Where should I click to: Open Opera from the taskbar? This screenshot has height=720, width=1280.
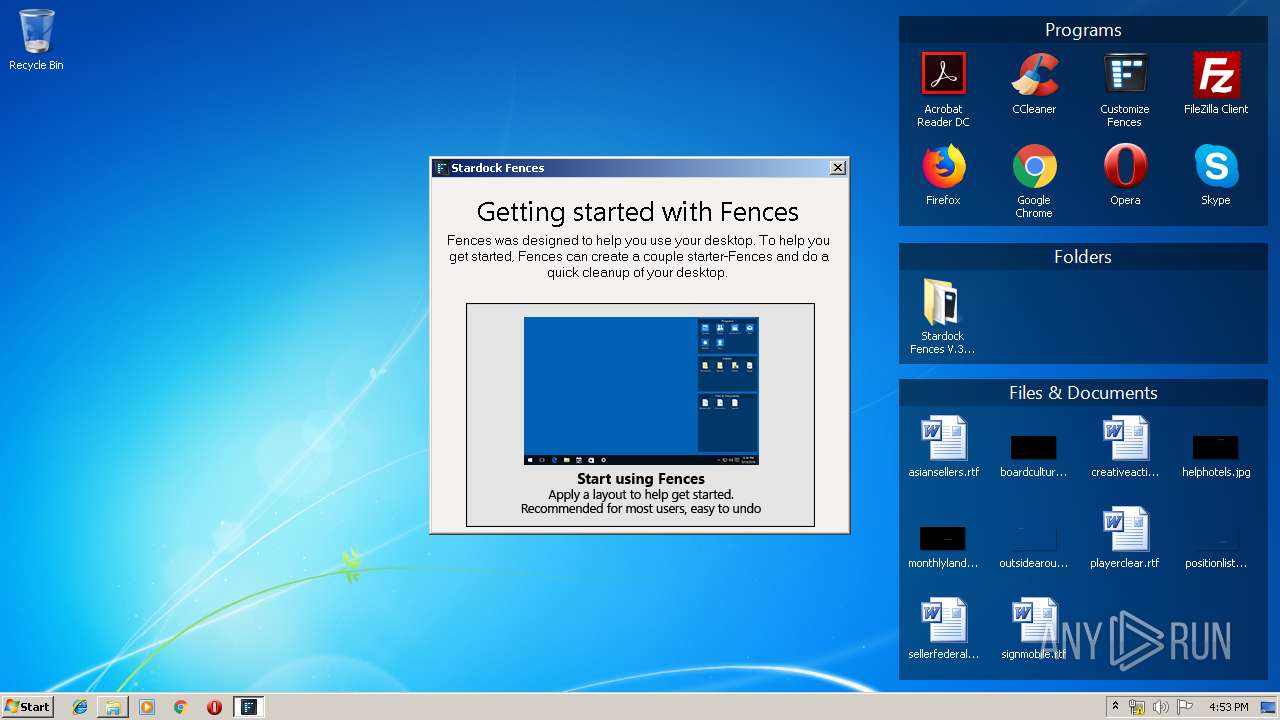[x=214, y=707]
